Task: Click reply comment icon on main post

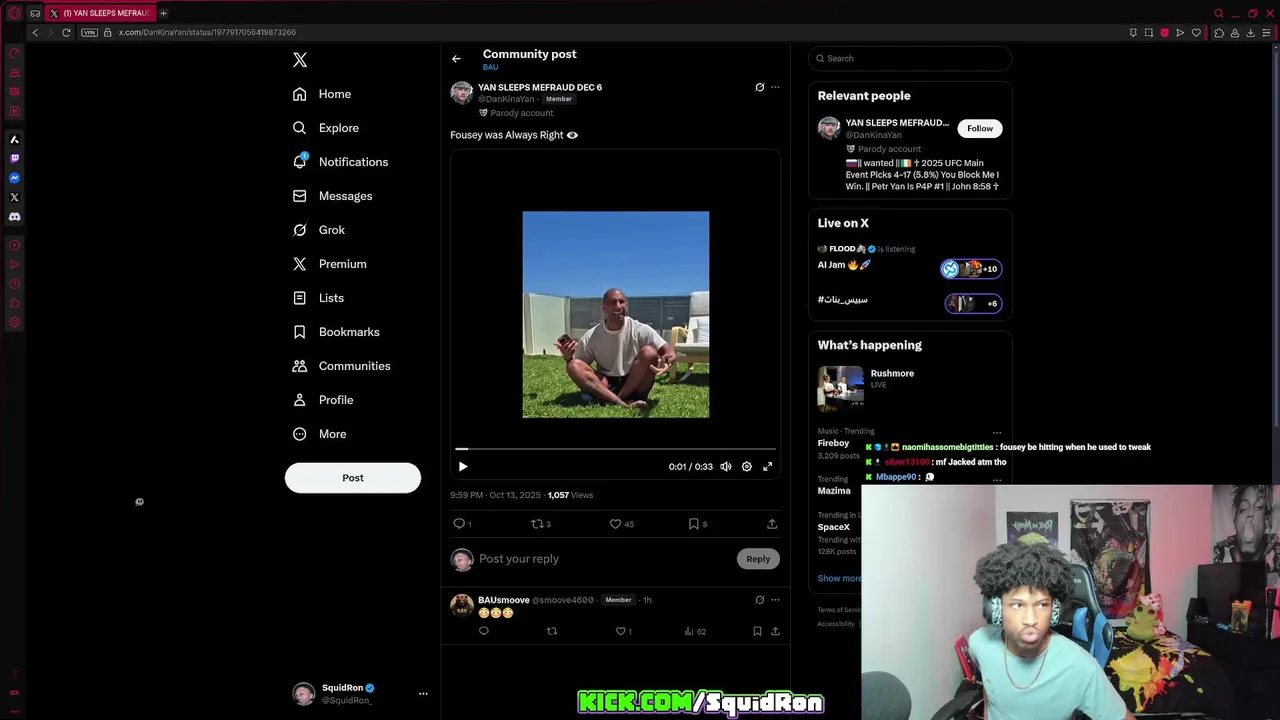Action: pos(460,523)
